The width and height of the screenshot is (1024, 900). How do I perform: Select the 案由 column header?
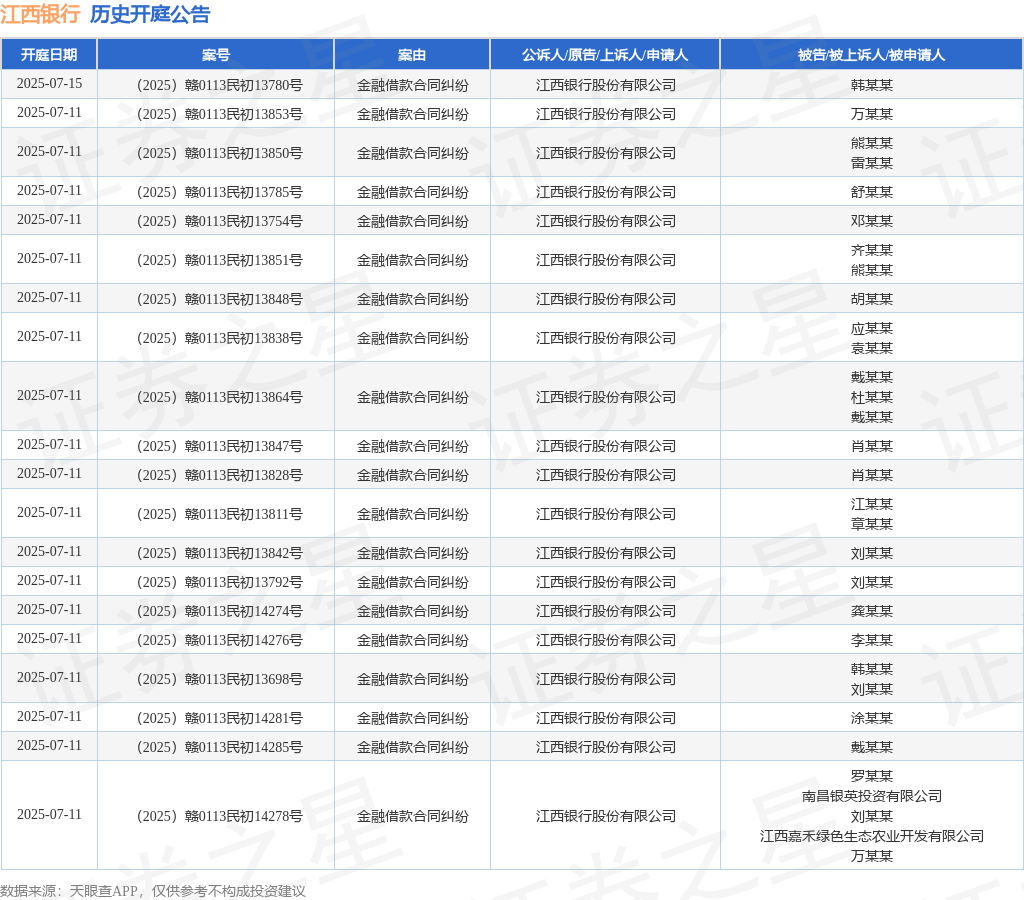coord(412,55)
